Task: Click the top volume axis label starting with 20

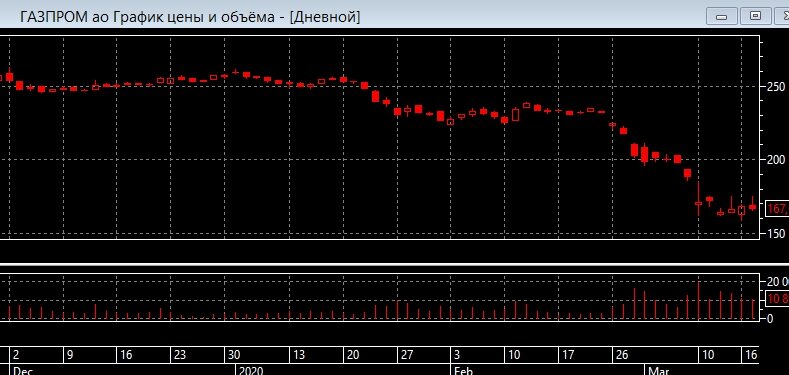Action: click(777, 281)
